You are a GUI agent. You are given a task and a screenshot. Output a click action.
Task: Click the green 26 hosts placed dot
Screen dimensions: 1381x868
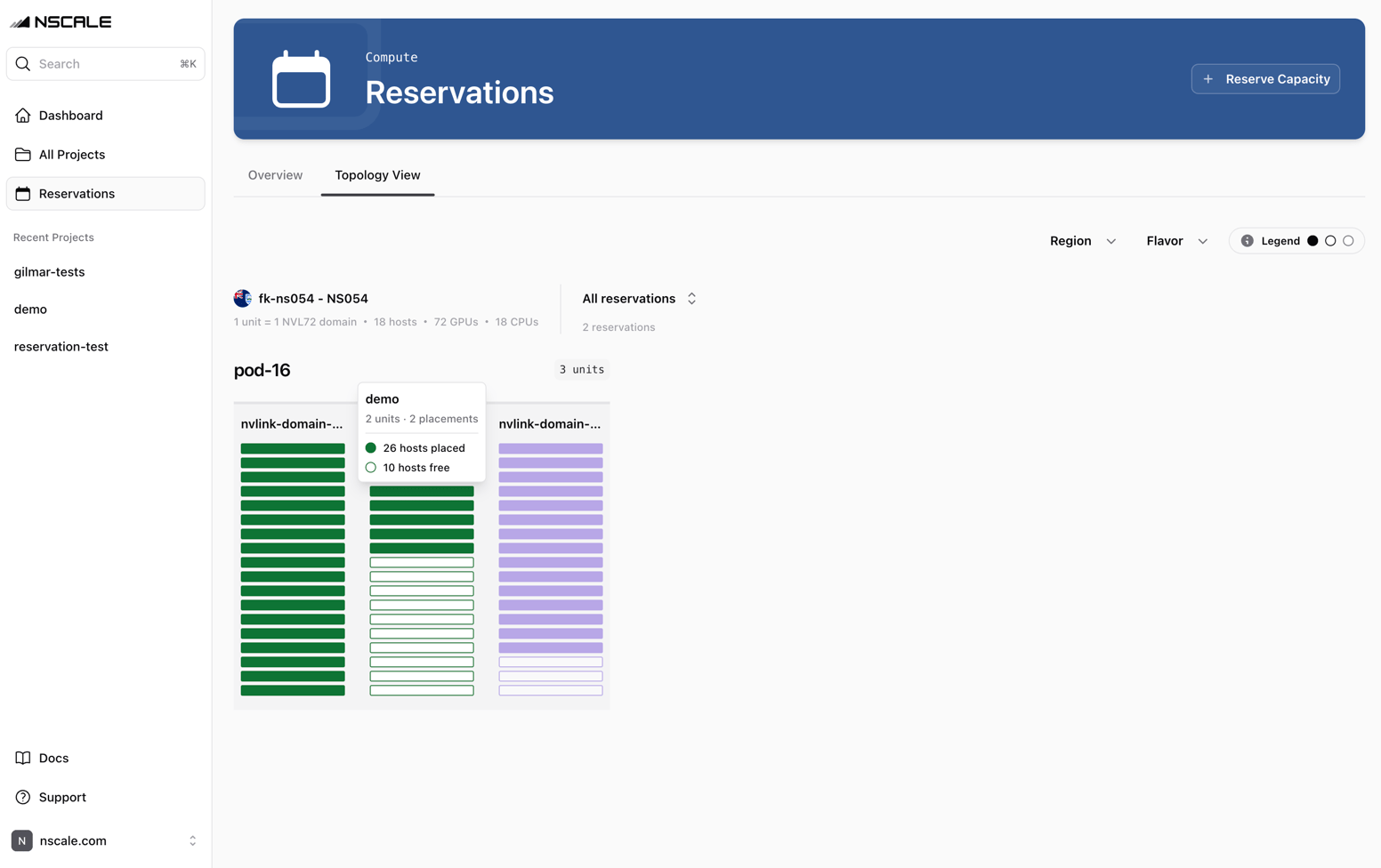371,448
